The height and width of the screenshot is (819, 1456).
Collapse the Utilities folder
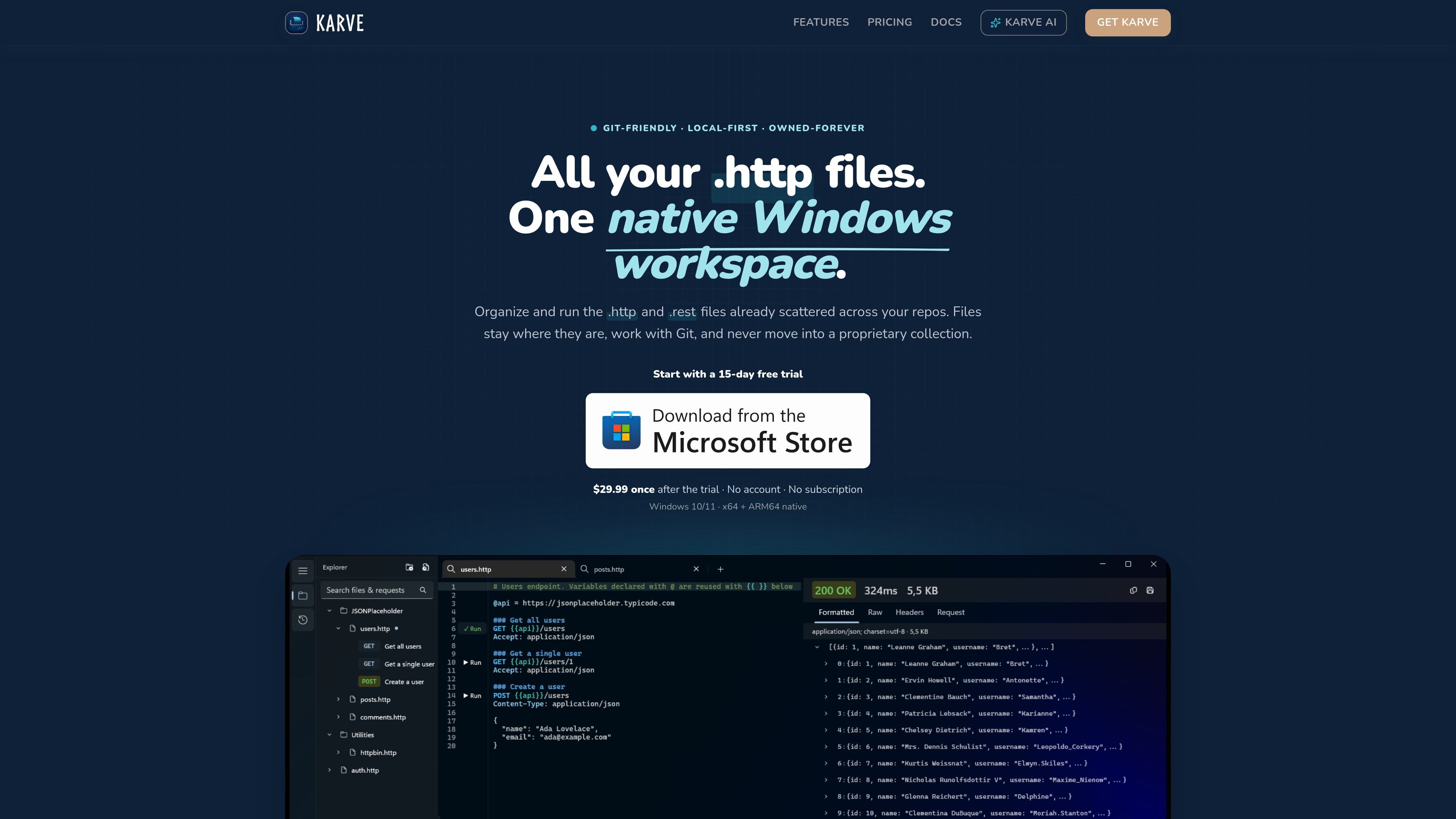pyautogui.click(x=329, y=735)
